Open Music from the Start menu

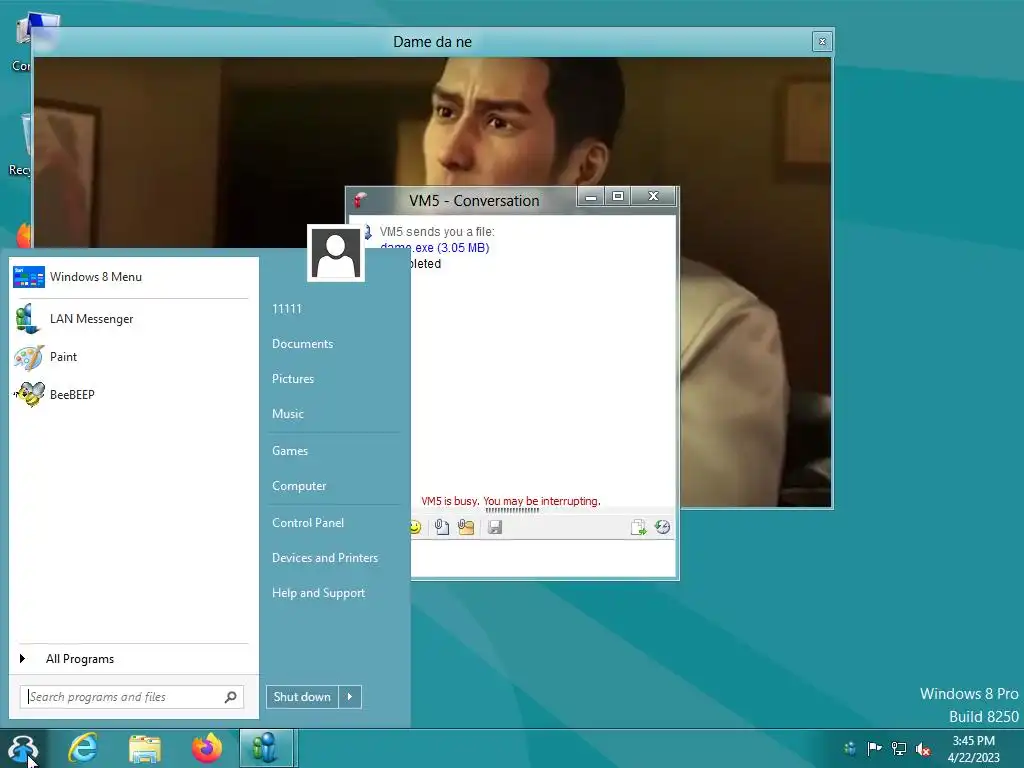coord(288,414)
